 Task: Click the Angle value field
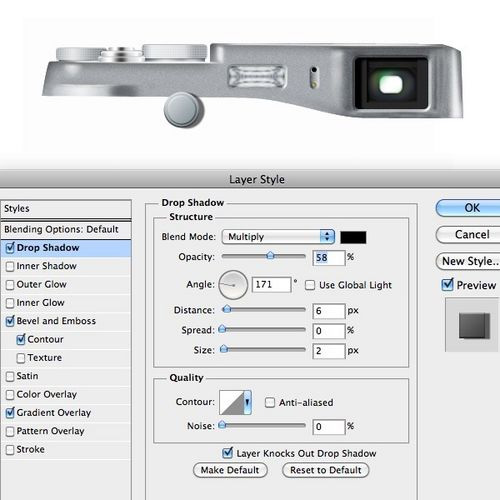271,285
